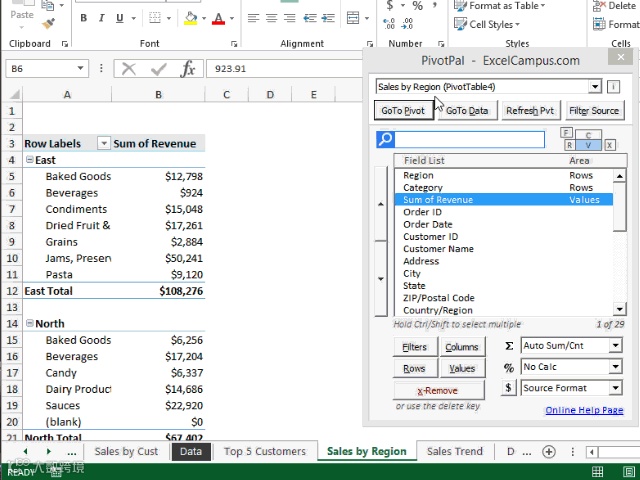Click the Format Painter brush icon
This screenshot has height=480, width=640.
point(49,24)
